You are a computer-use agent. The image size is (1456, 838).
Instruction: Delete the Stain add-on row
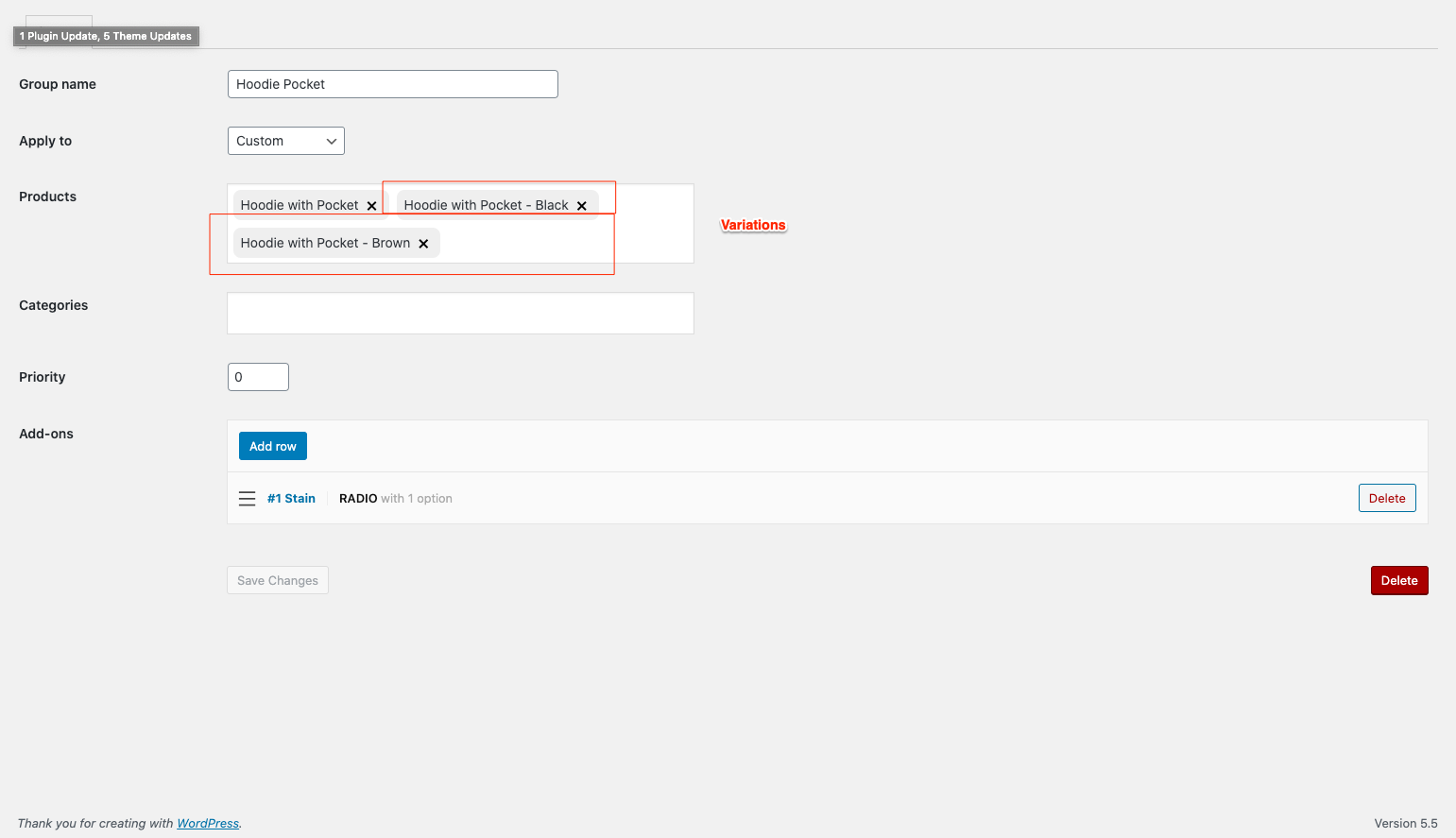click(x=1387, y=498)
